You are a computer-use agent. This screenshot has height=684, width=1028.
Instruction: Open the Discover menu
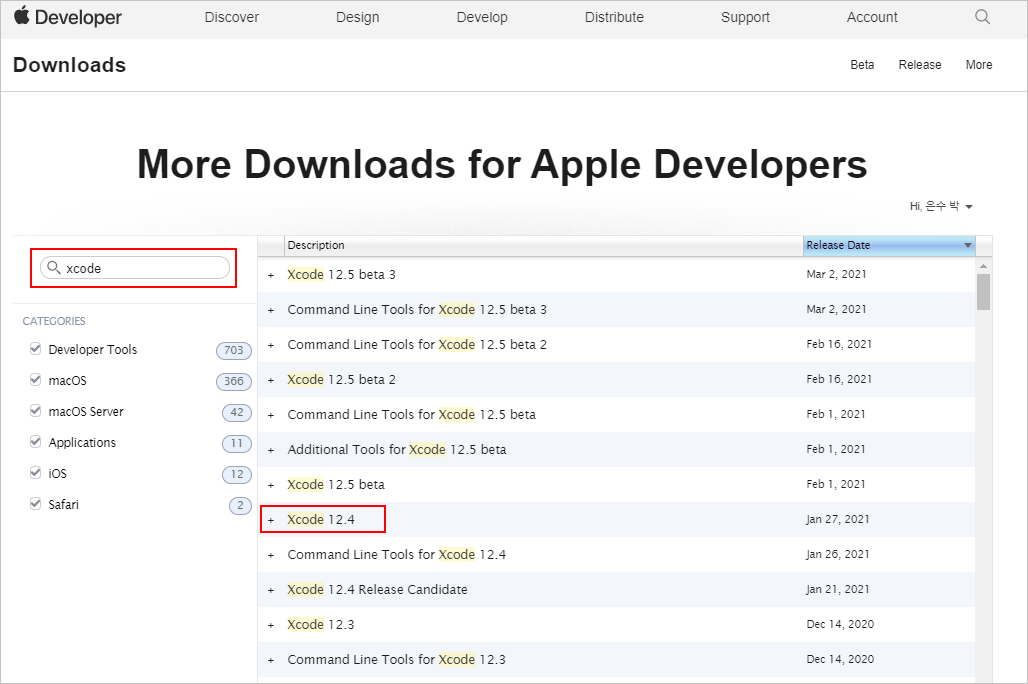231,17
